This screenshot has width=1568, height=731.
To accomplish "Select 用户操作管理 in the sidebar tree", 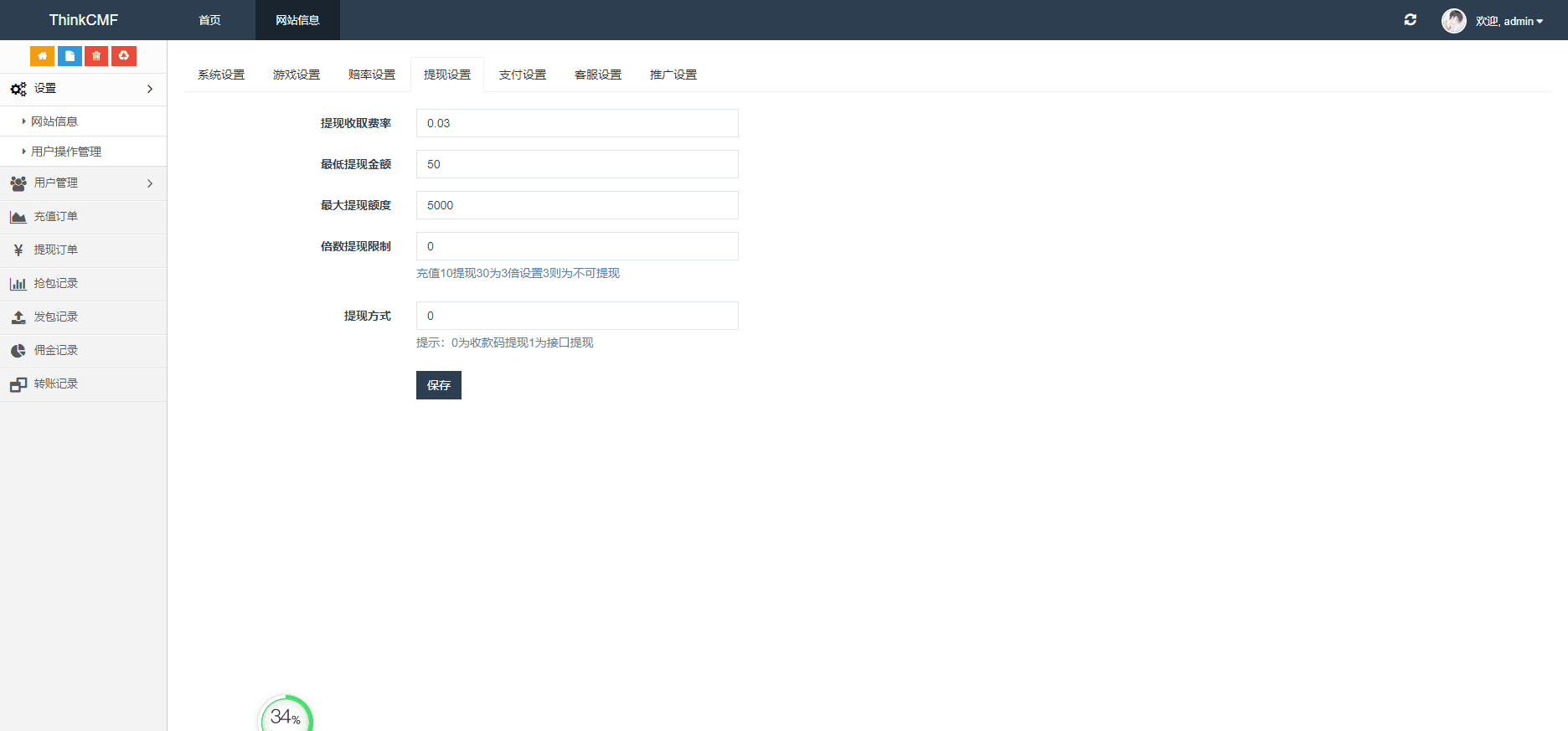I will 66,152.
